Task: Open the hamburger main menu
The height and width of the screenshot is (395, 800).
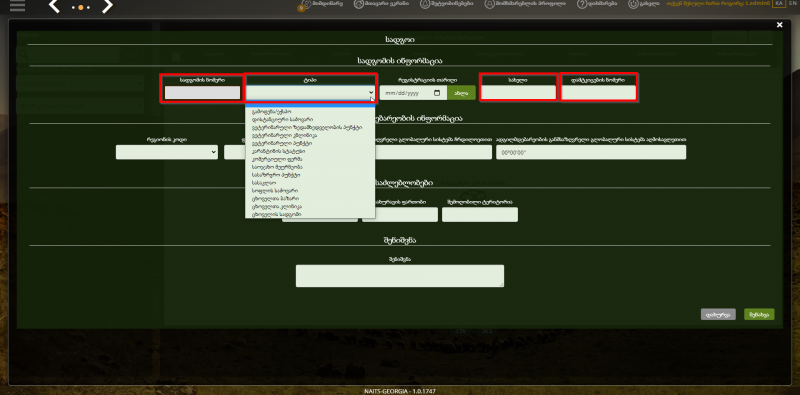Action: point(17,6)
